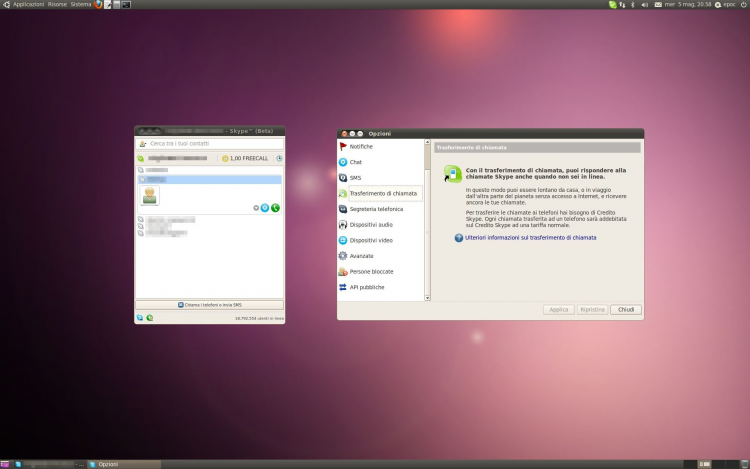This screenshot has height=469, width=750.
Task: Select Chat in the options list
Action: click(355, 163)
